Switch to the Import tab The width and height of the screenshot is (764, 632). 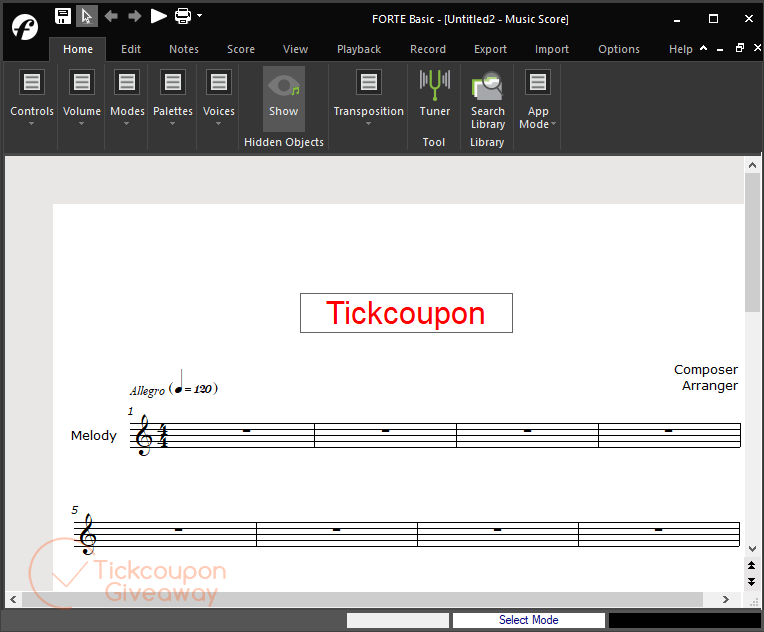[x=552, y=49]
